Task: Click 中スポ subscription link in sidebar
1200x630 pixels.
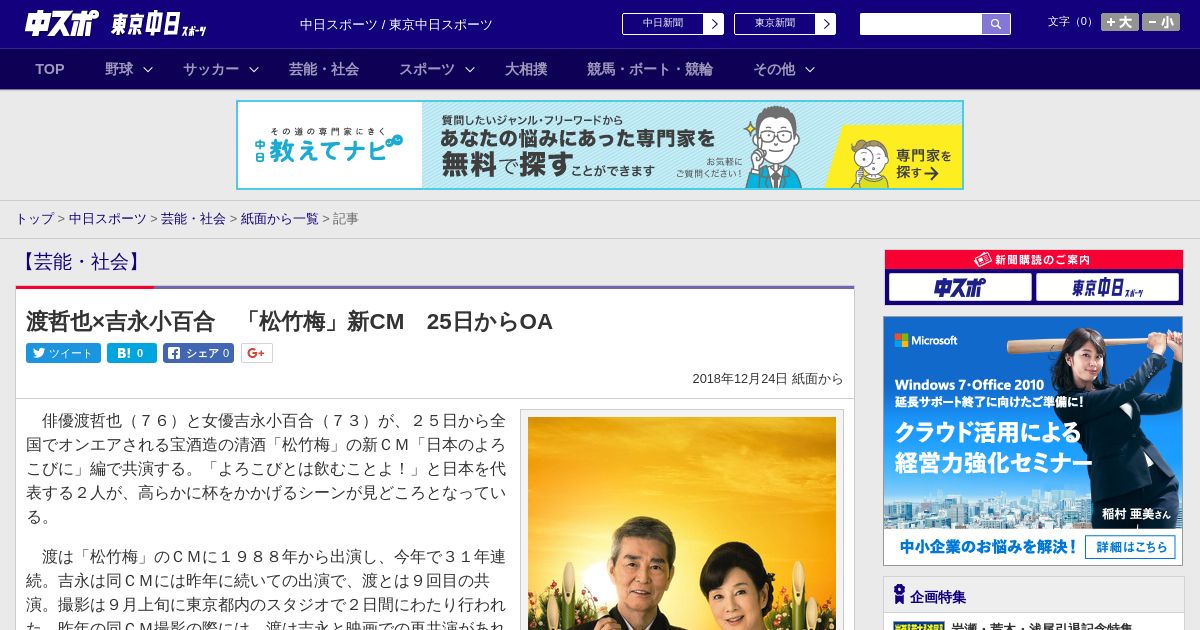Action: [x=960, y=288]
